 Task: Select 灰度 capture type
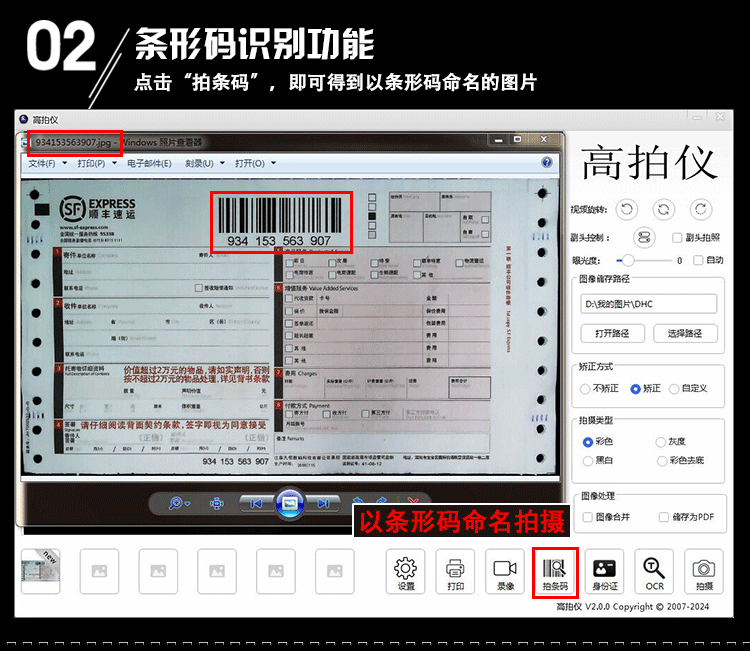661,442
